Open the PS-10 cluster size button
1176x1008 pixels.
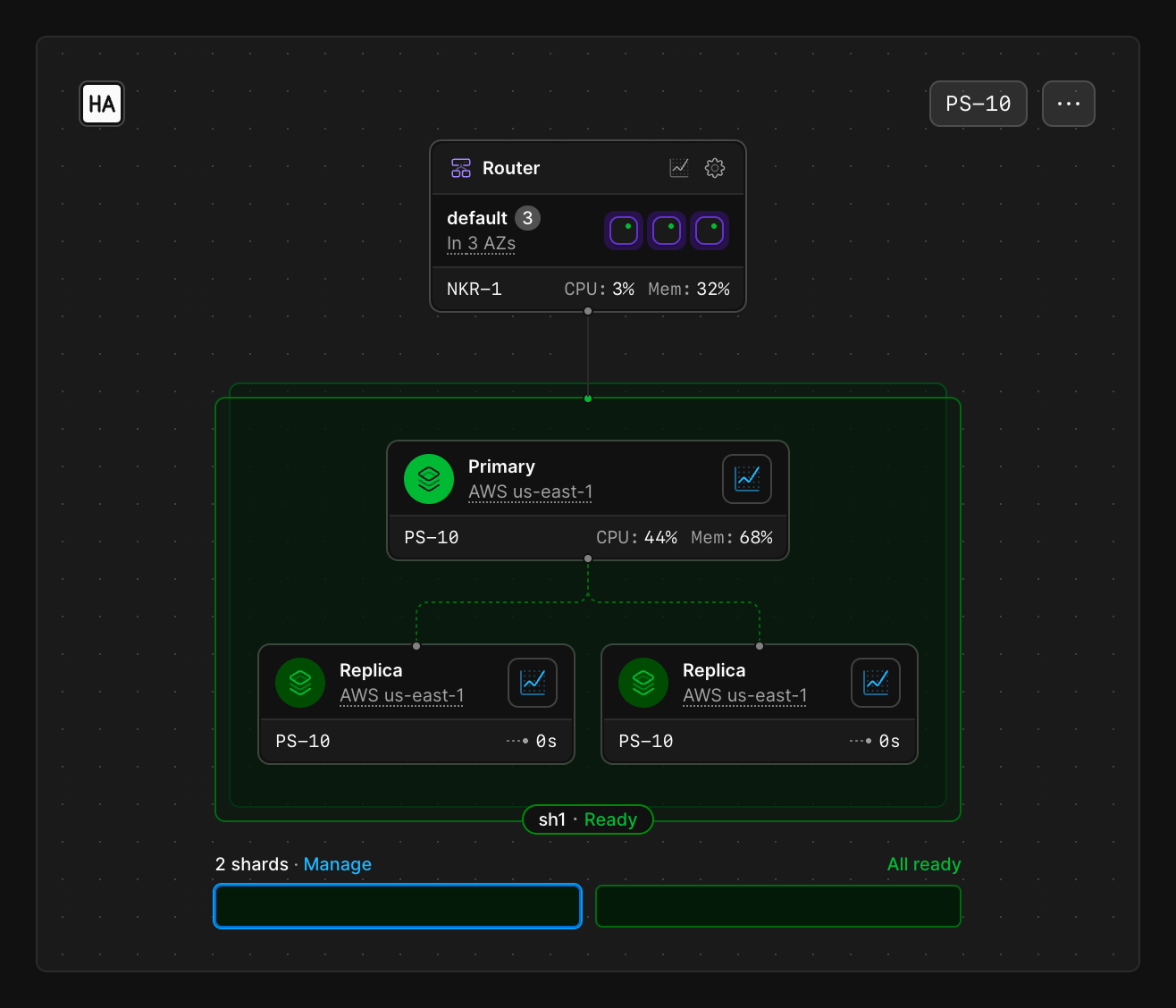979,104
